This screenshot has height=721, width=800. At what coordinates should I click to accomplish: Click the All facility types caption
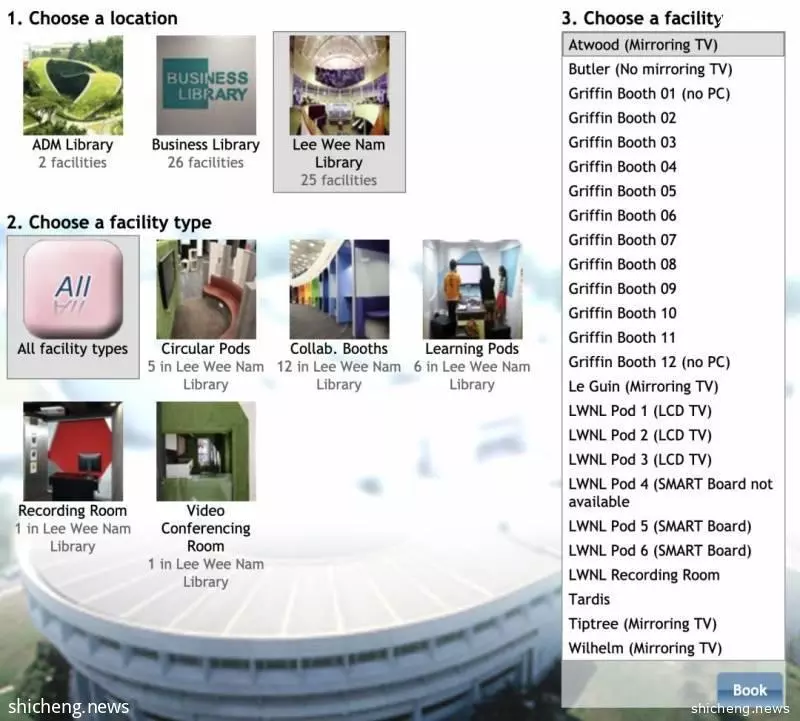(72, 349)
